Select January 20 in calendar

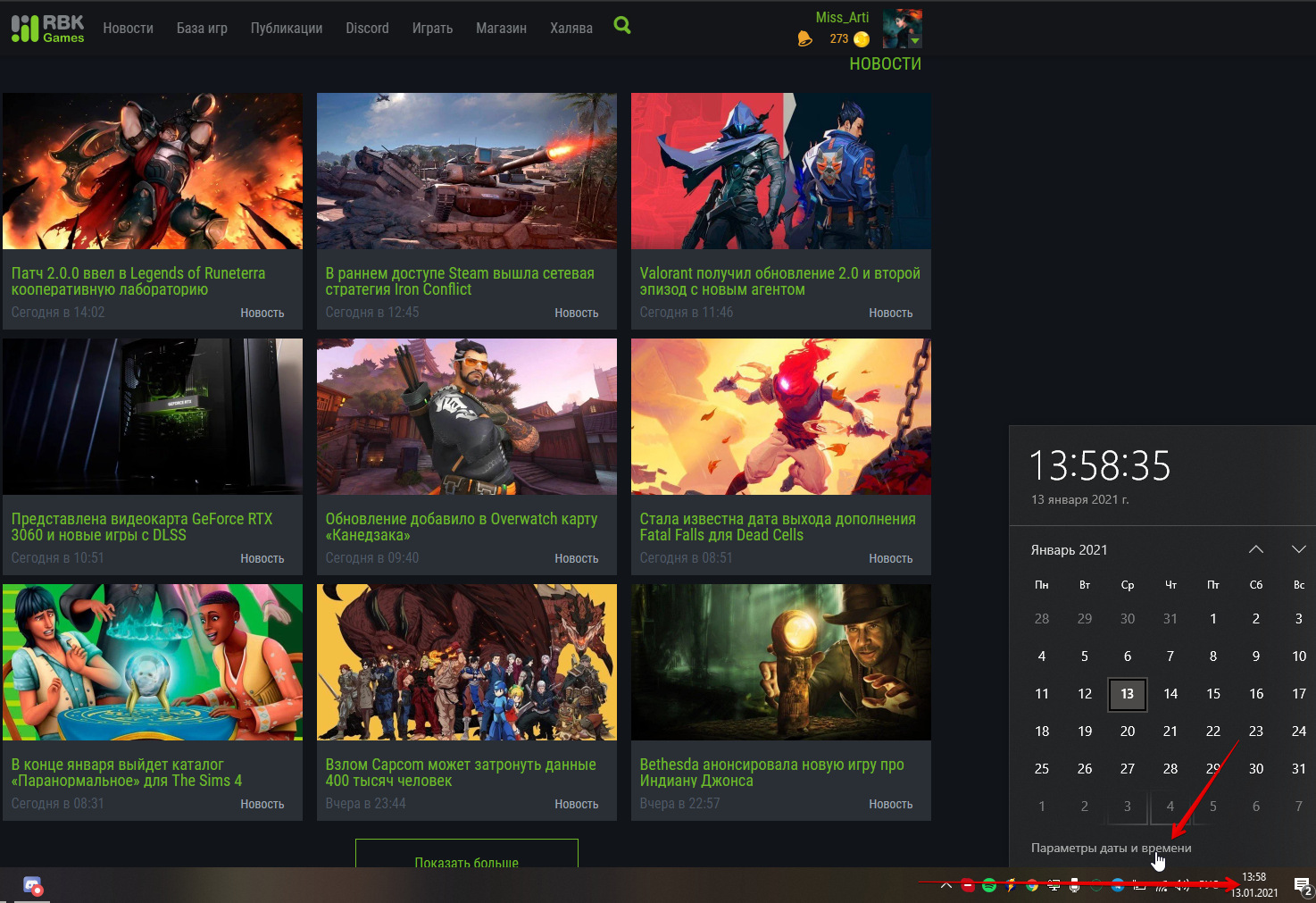coord(1128,732)
